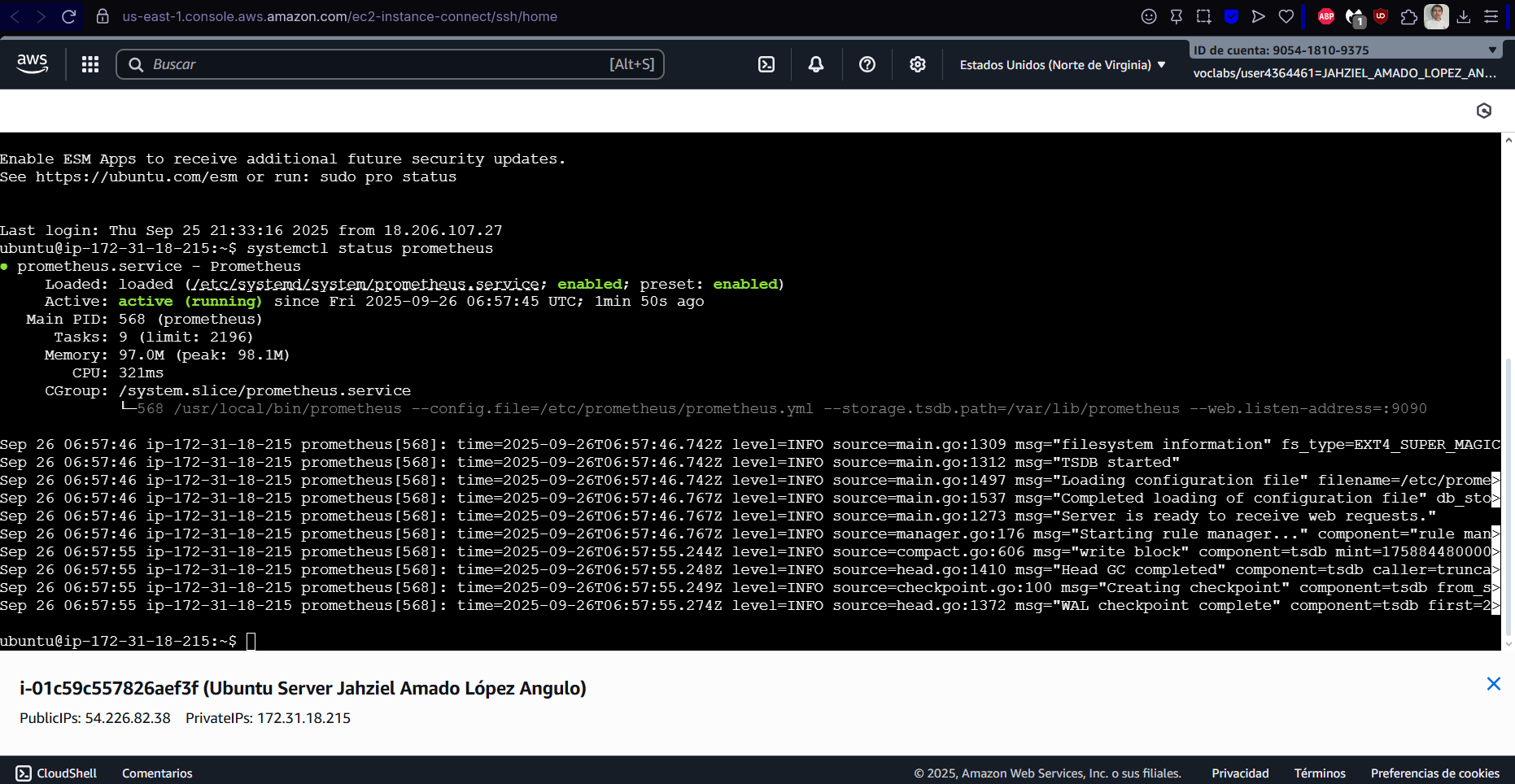Close the instance info panel with X
The height and width of the screenshot is (784, 1515).
tap(1494, 684)
